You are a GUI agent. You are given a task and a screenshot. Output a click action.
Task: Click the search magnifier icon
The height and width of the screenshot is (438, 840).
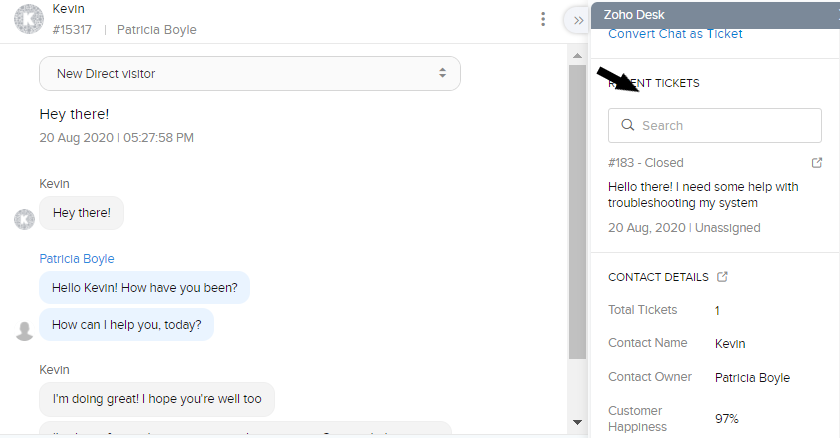[x=627, y=125]
